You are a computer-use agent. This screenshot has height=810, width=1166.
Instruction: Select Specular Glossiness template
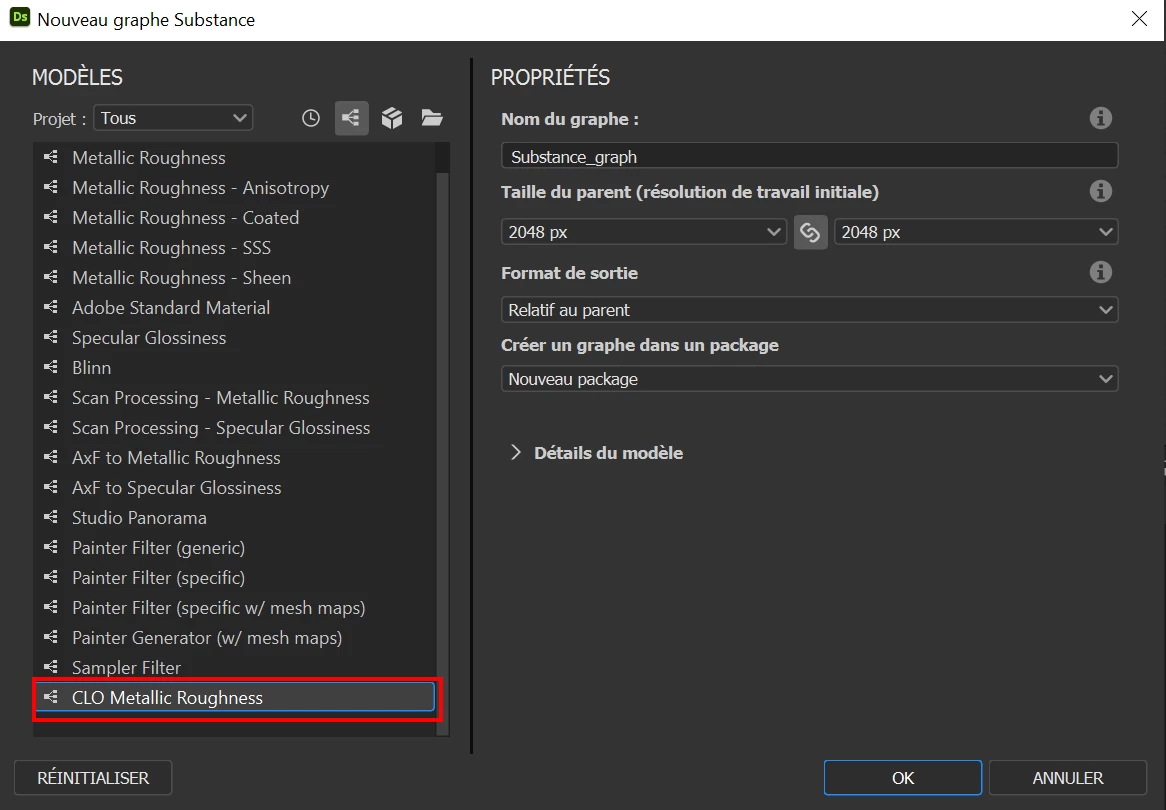[234, 338]
